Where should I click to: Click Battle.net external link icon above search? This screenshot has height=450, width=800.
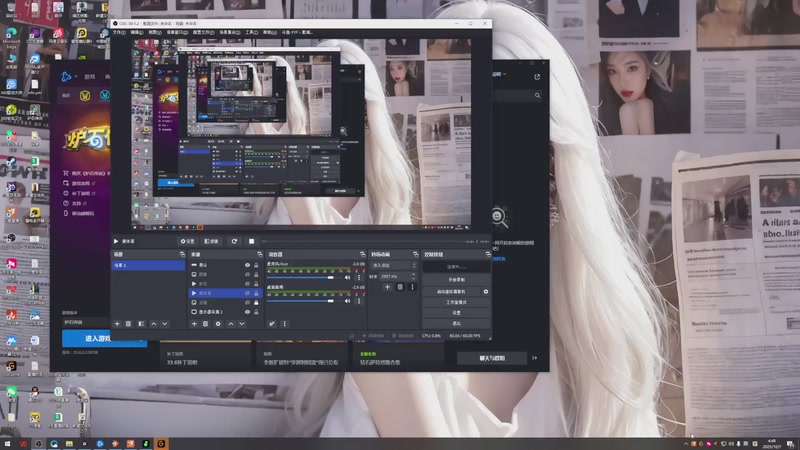click(537, 77)
